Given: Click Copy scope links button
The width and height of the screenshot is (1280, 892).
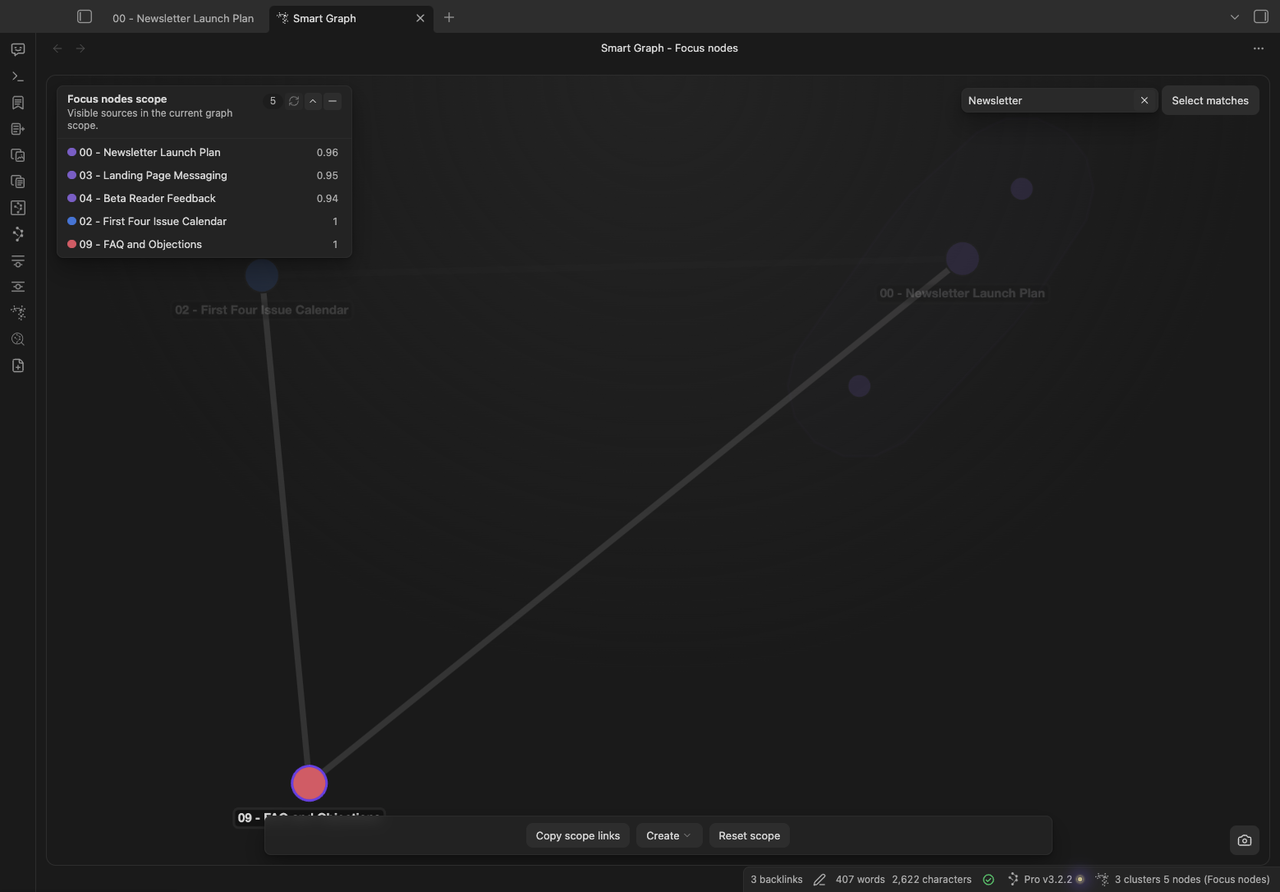Looking at the screenshot, I should 578,836.
